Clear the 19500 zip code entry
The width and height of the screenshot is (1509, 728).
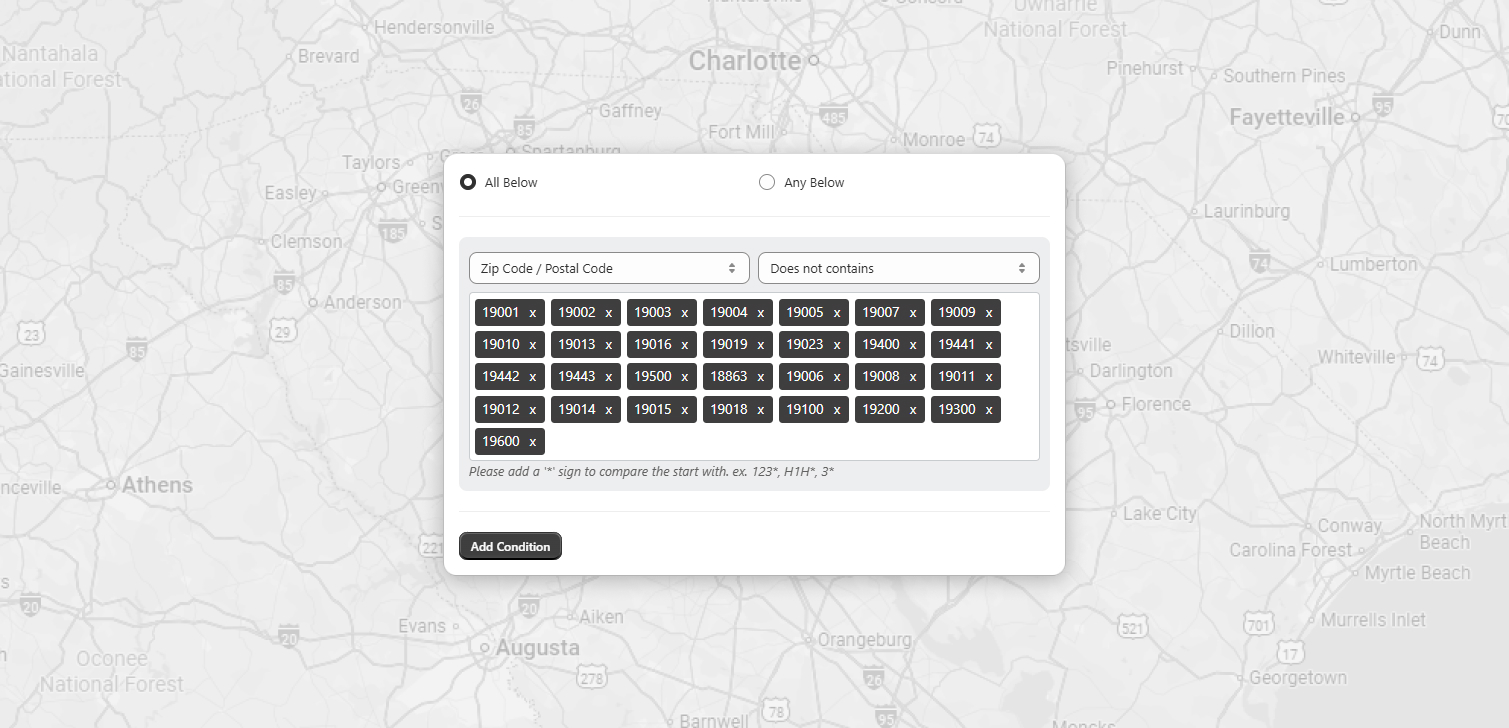click(683, 376)
